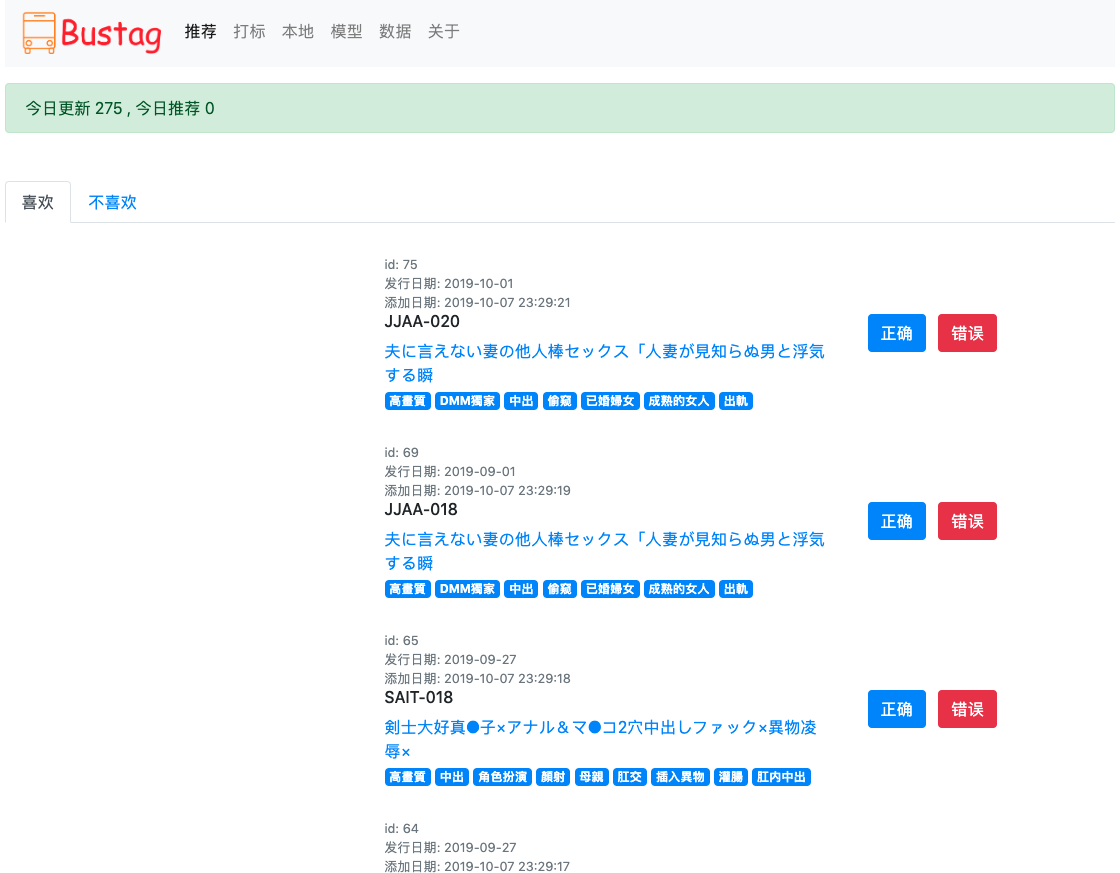Open the JJAA-018 title link

pos(604,551)
